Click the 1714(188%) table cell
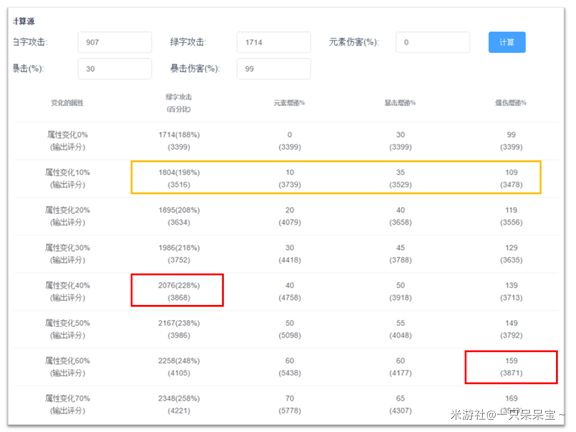 click(179, 141)
